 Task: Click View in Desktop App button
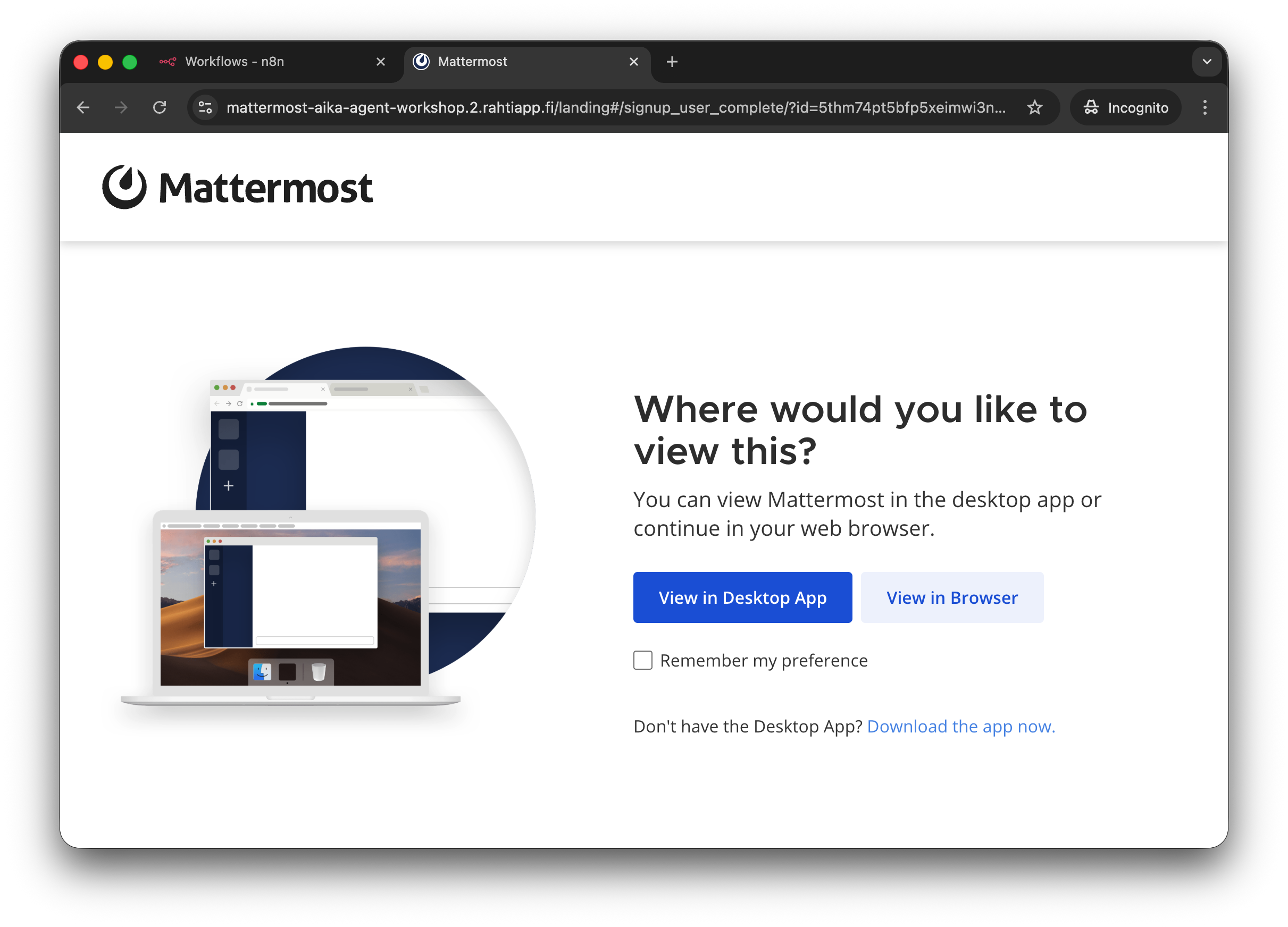(x=742, y=597)
